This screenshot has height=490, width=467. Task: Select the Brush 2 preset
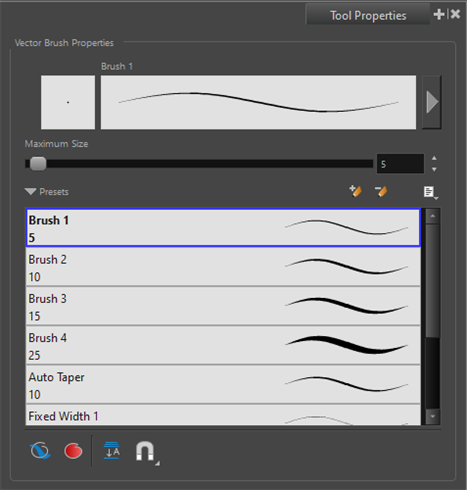[x=223, y=267]
